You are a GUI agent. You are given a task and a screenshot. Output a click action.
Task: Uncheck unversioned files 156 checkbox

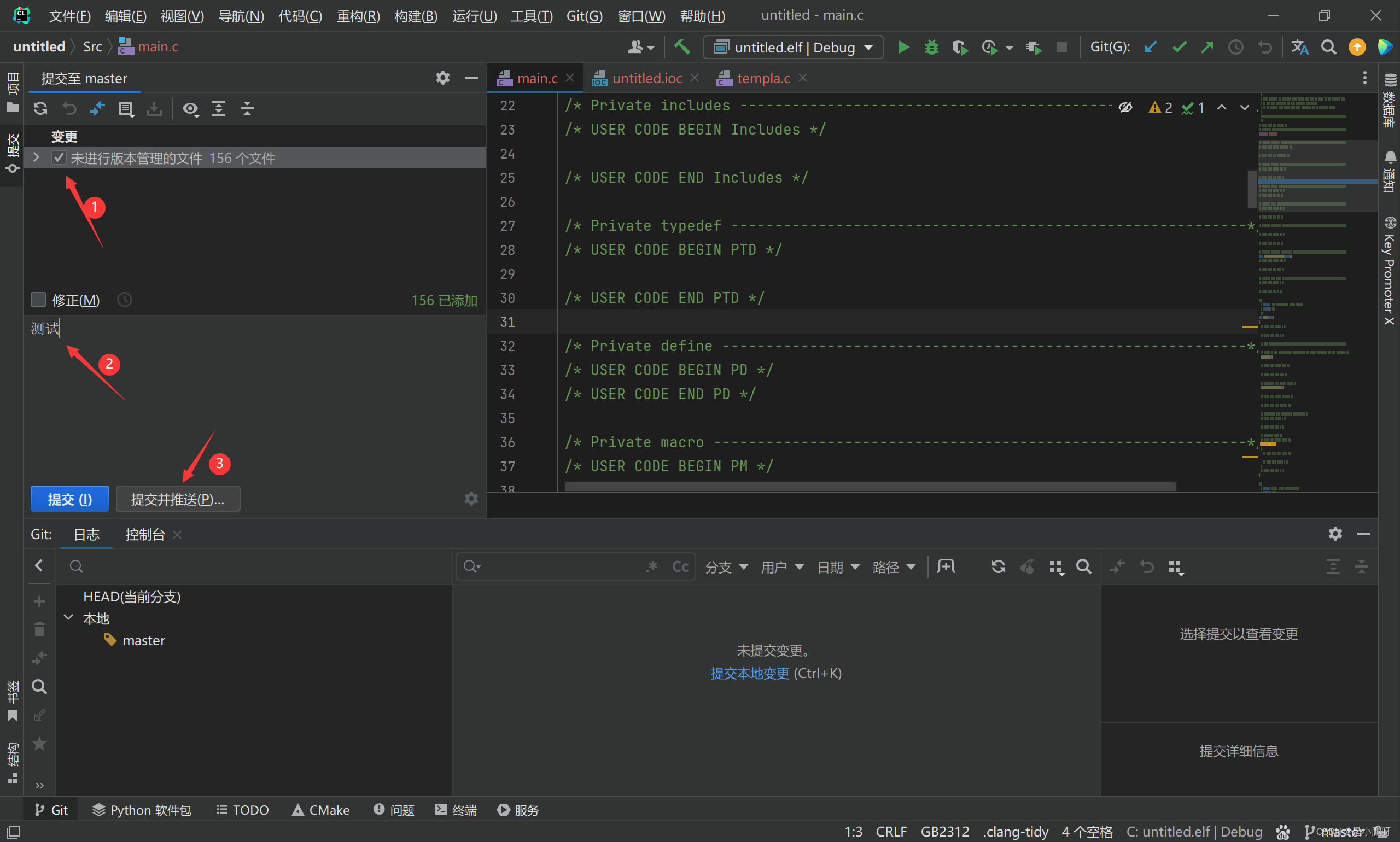click(x=59, y=157)
